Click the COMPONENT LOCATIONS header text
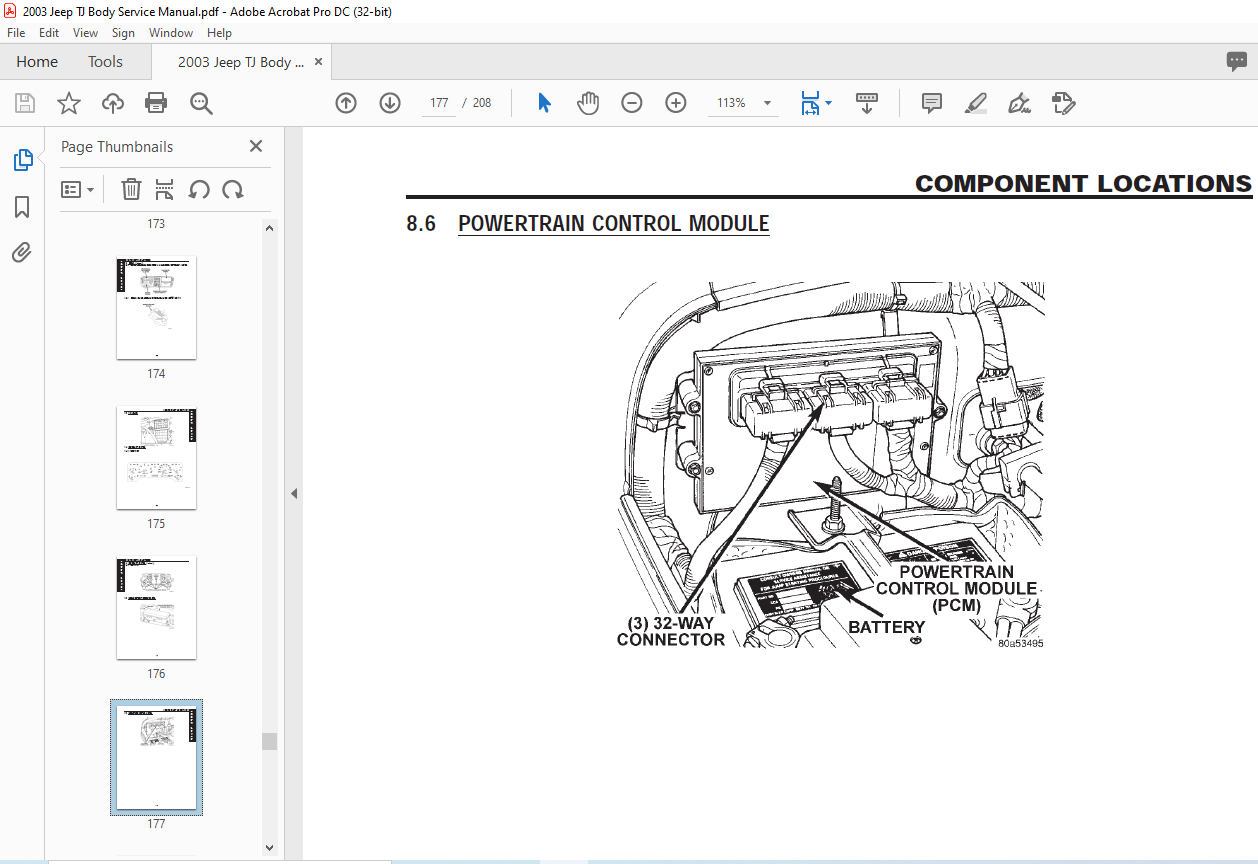The height and width of the screenshot is (864, 1258). 1083,184
